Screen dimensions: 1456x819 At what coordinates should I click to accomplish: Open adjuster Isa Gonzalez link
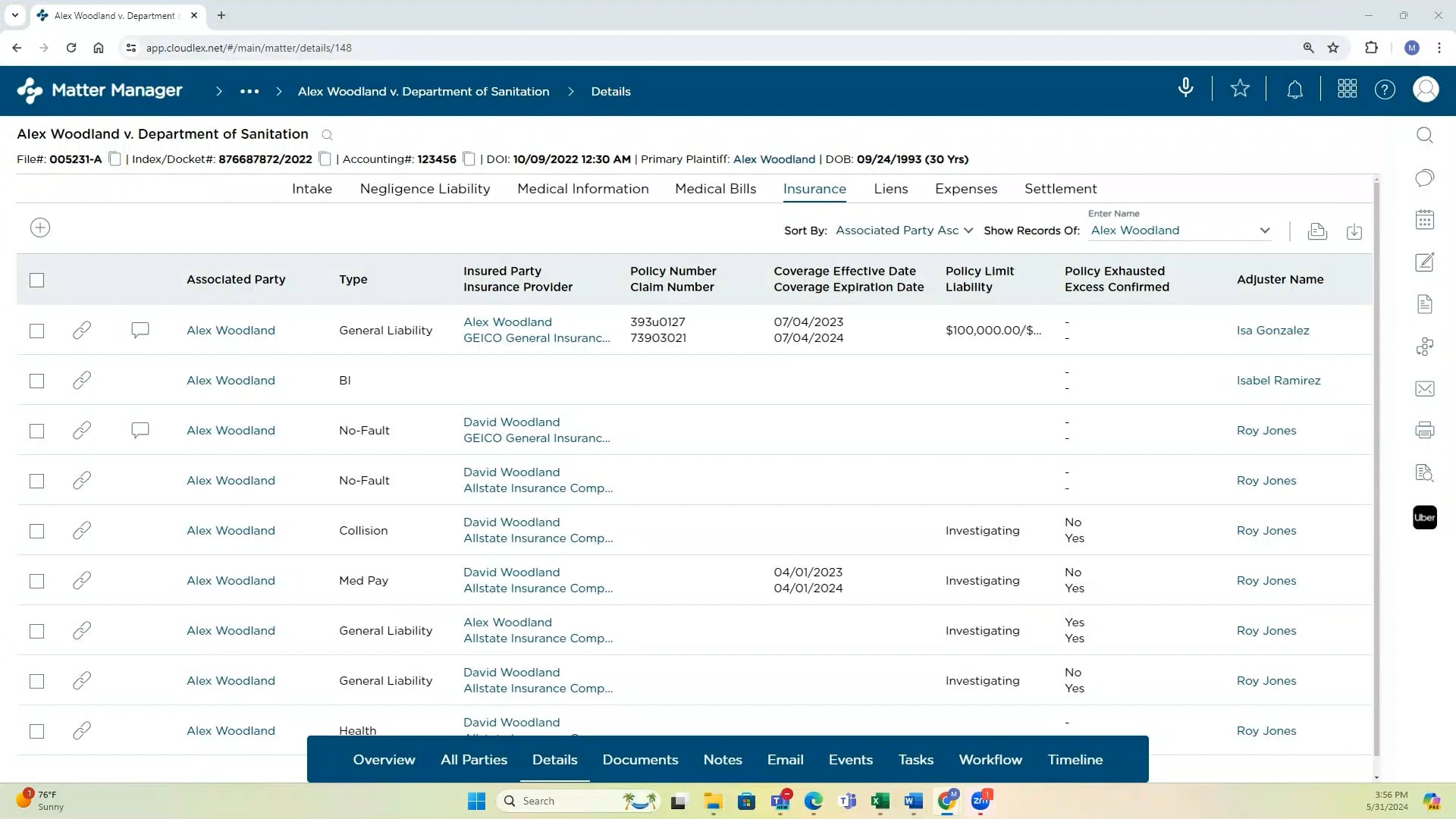1272,331
